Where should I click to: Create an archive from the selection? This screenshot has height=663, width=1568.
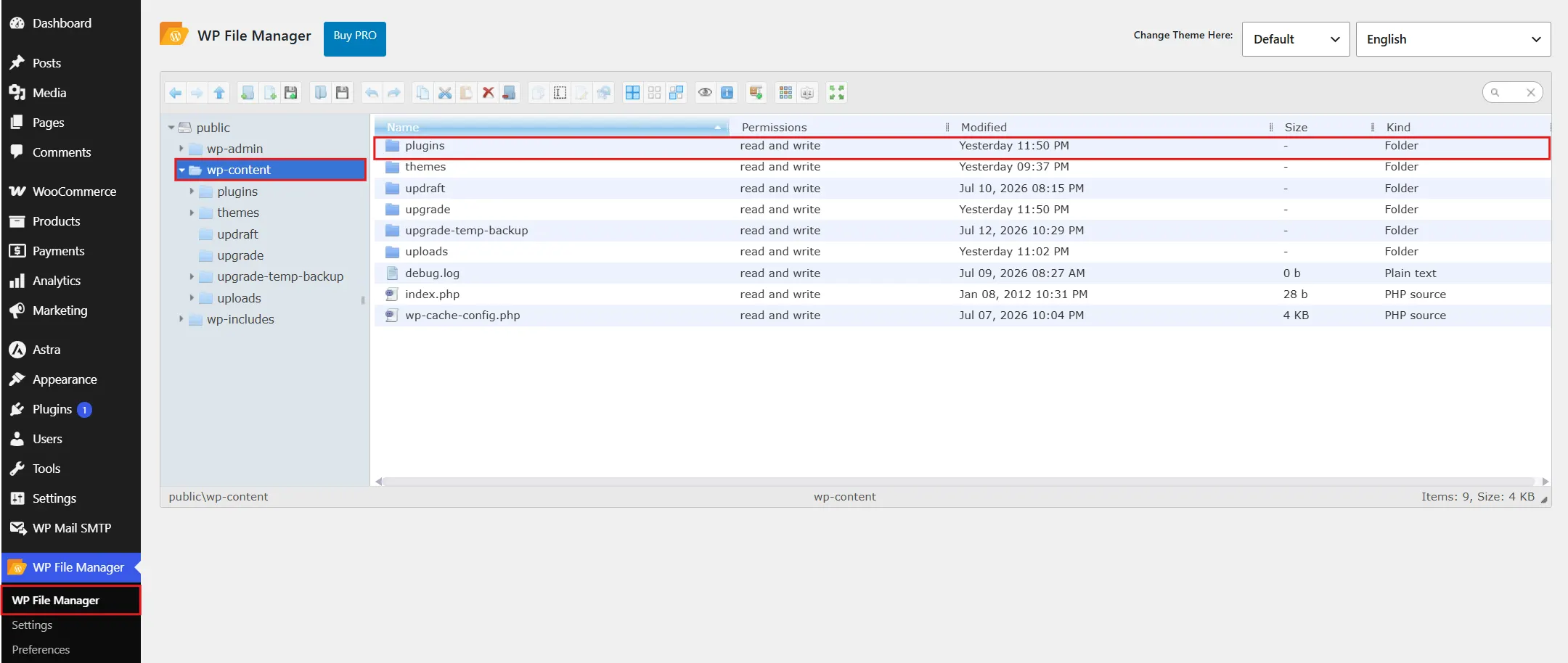tap(756, 93)
